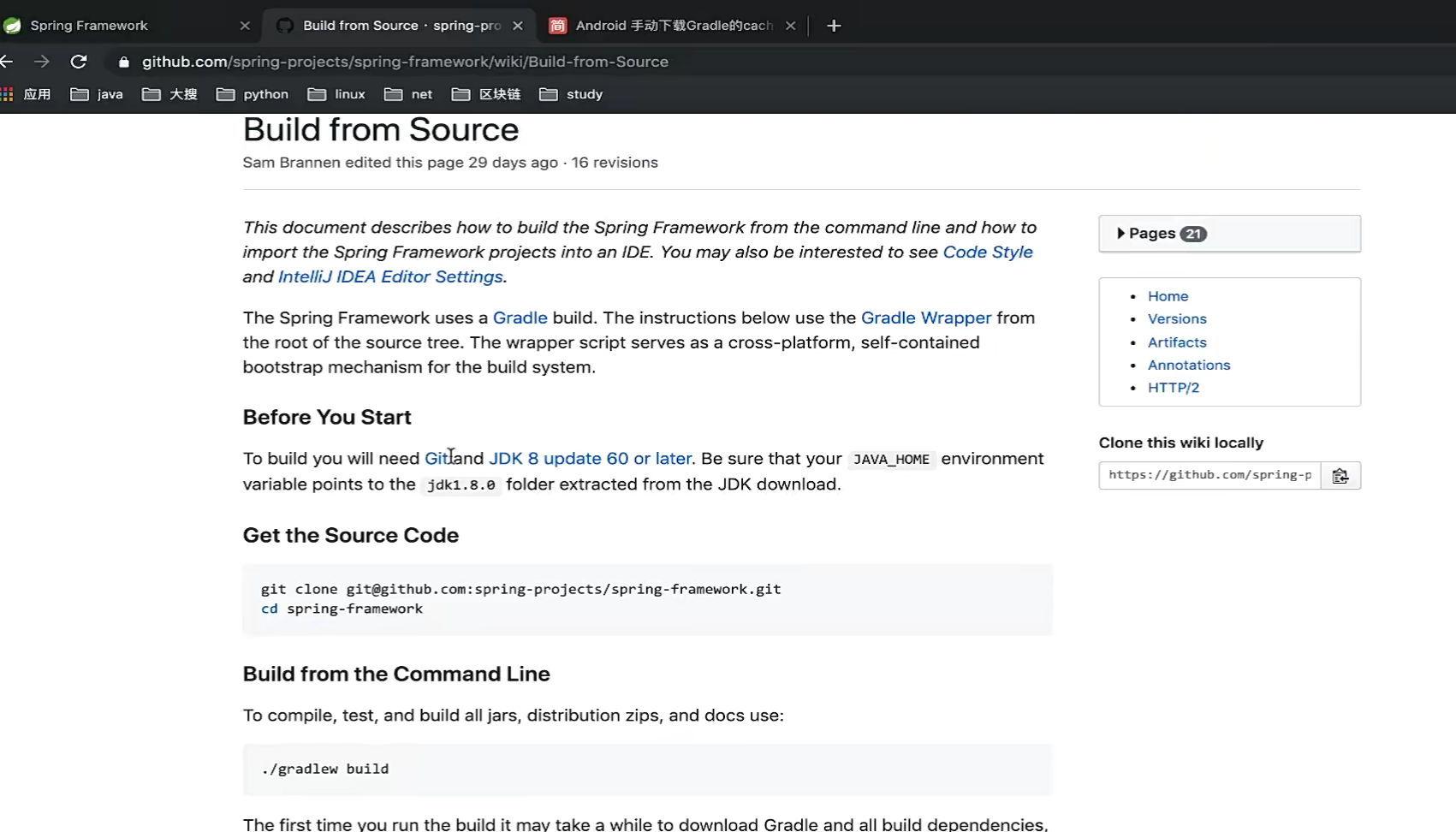This screenshot has height=832, width=1456.
Task: Open the python bookmarks folder
Action: 253,94
